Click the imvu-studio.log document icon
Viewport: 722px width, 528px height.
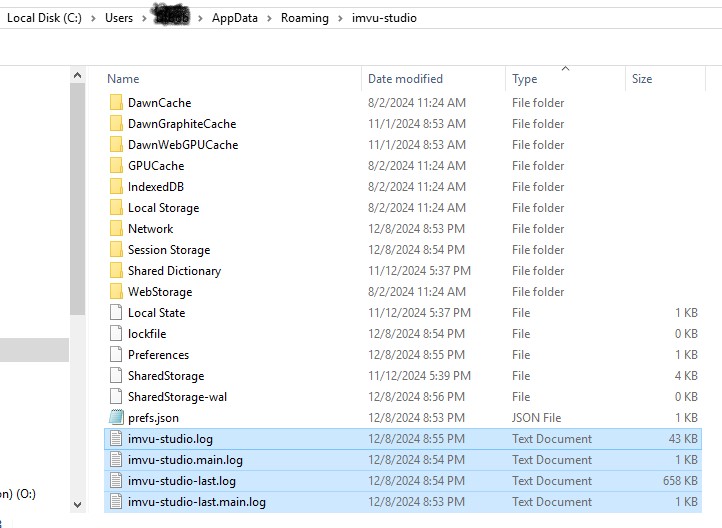116,439
